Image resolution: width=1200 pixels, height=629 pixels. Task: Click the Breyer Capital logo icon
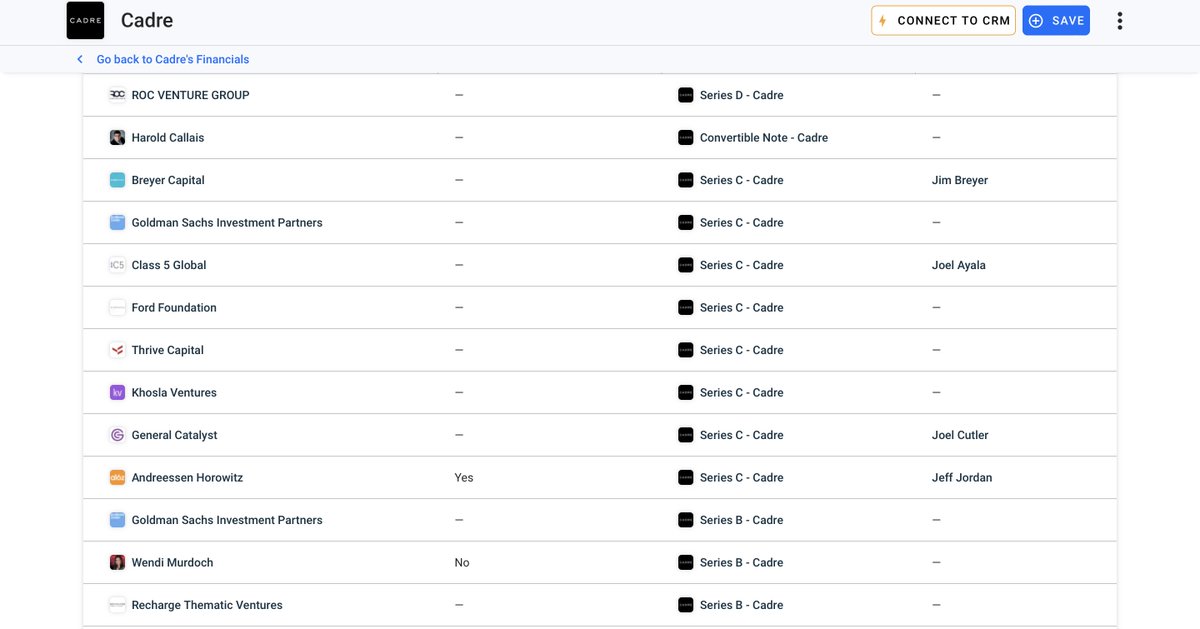(117, 180)
